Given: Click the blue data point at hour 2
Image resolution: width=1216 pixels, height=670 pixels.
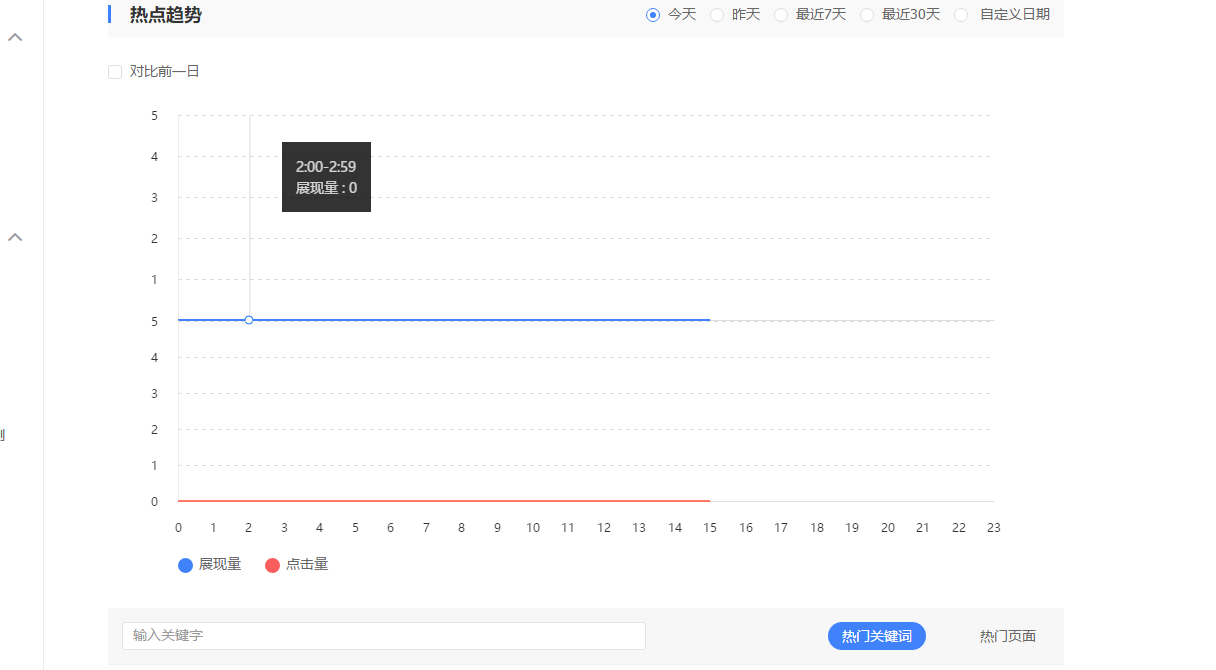Looking at the screenshot, I should click(x=249, y=320).
